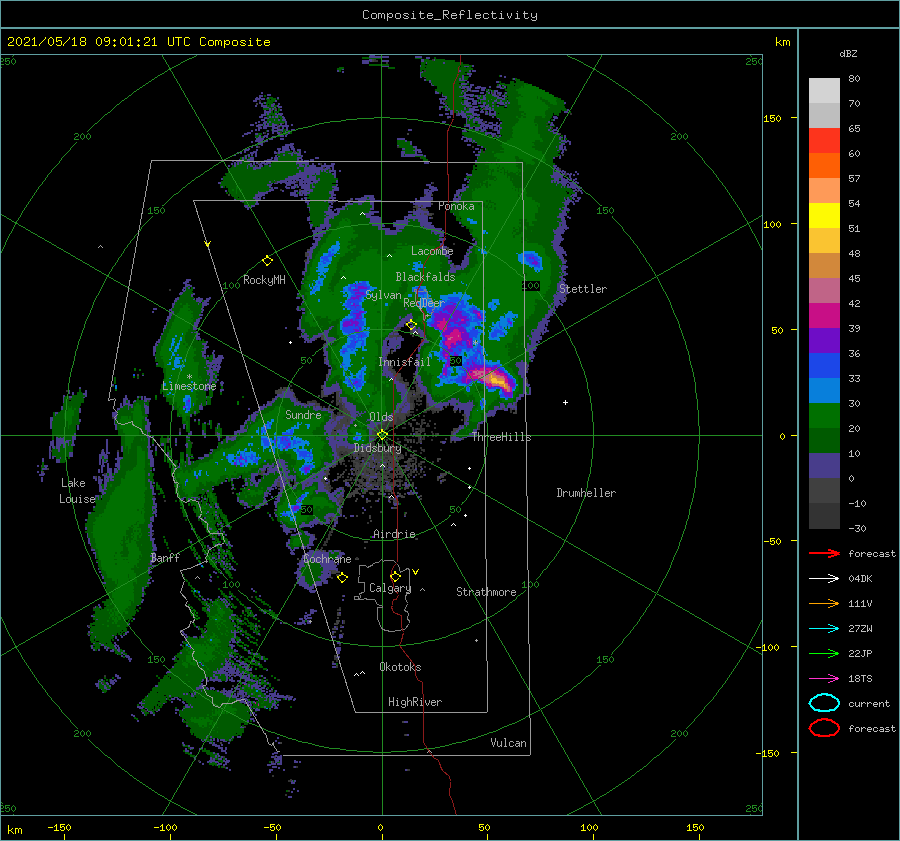The height and width of the screenshot is (841, 900).
Task: Click the boxed 50 range label beside Innisfail
Action: pyautogui.click(x=456, y=361)
